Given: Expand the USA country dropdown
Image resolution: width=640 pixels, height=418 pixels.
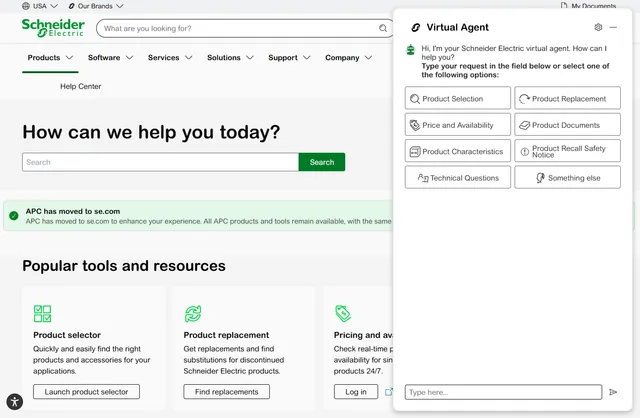Looking at the screenshot, I should tap(54, 6).
